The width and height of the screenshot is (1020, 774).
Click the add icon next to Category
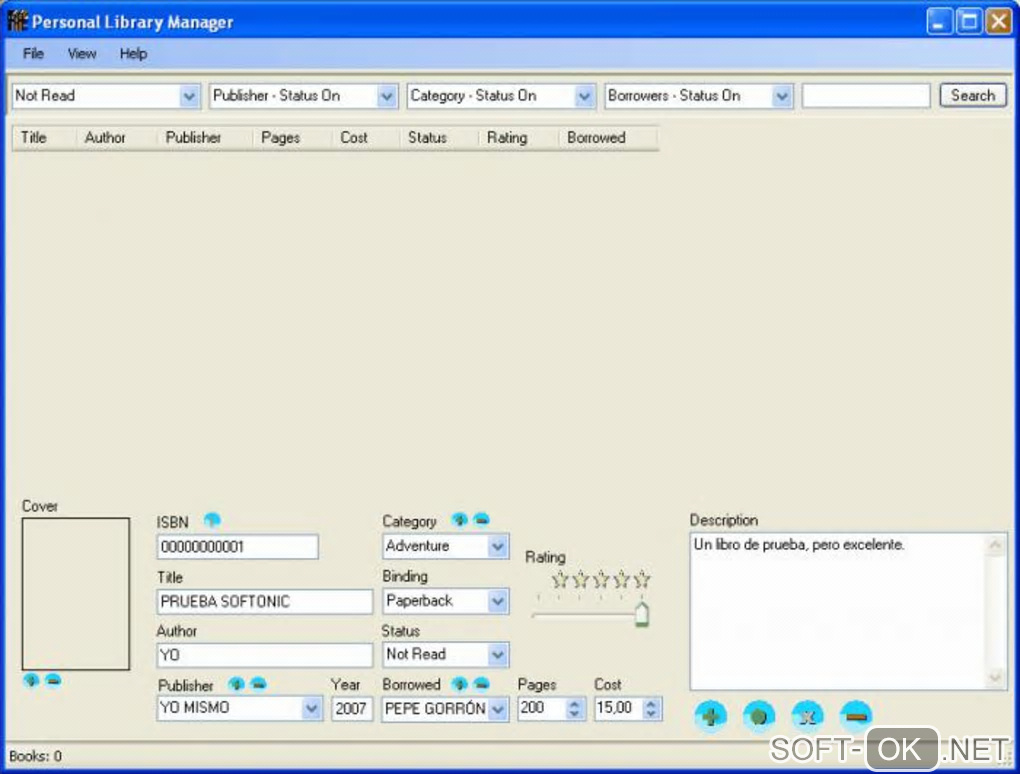click(459, 520)
